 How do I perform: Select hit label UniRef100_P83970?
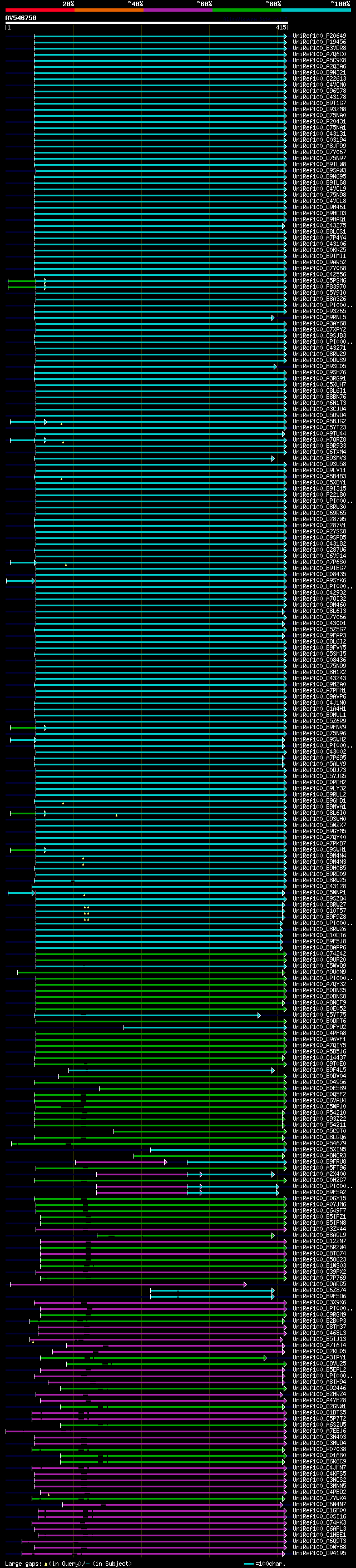coord(319,286)
